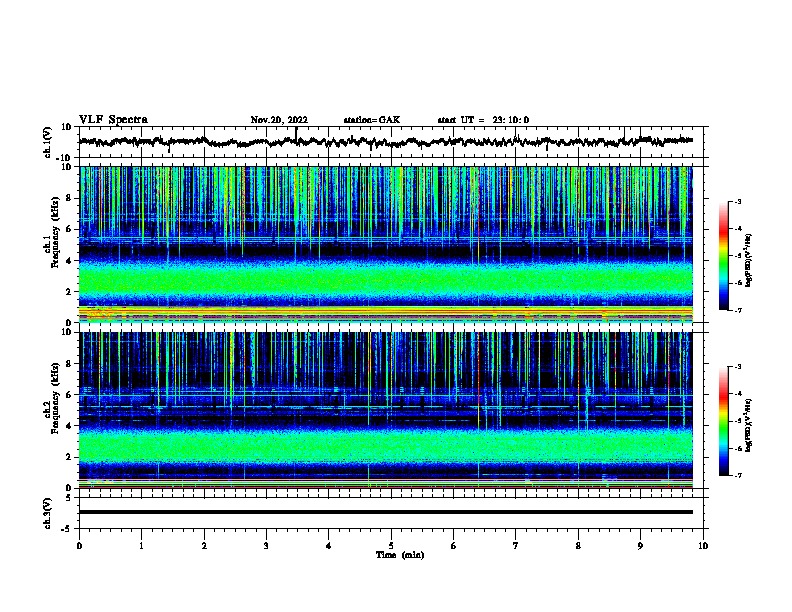
Task: Click the "5" tick on the time axis
Action: [x=391, y=545]
